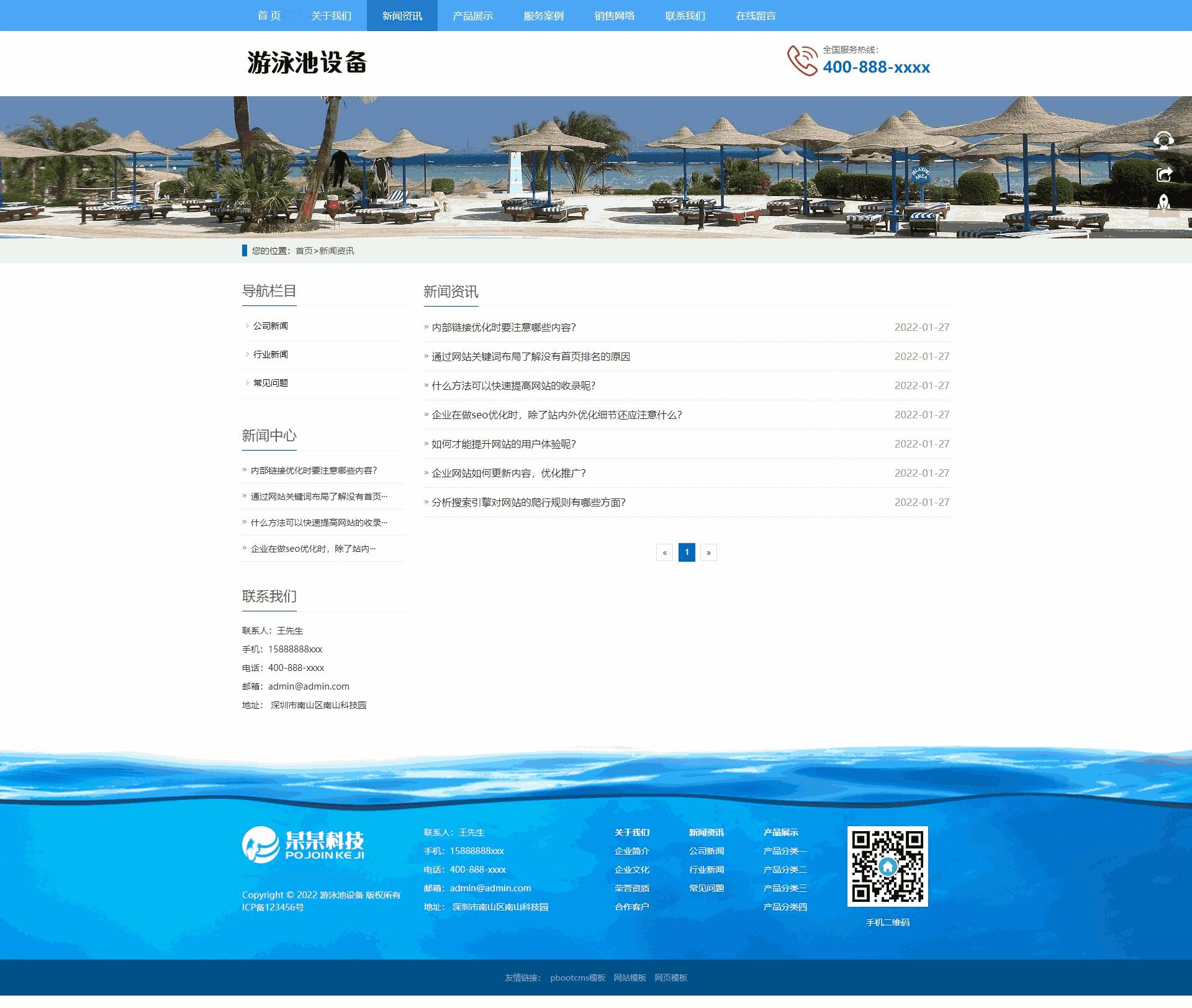Screen dimensions: 1192x1008
Task: Select 公司新闻 in sidebar navigation
Action: pos(270,326)
